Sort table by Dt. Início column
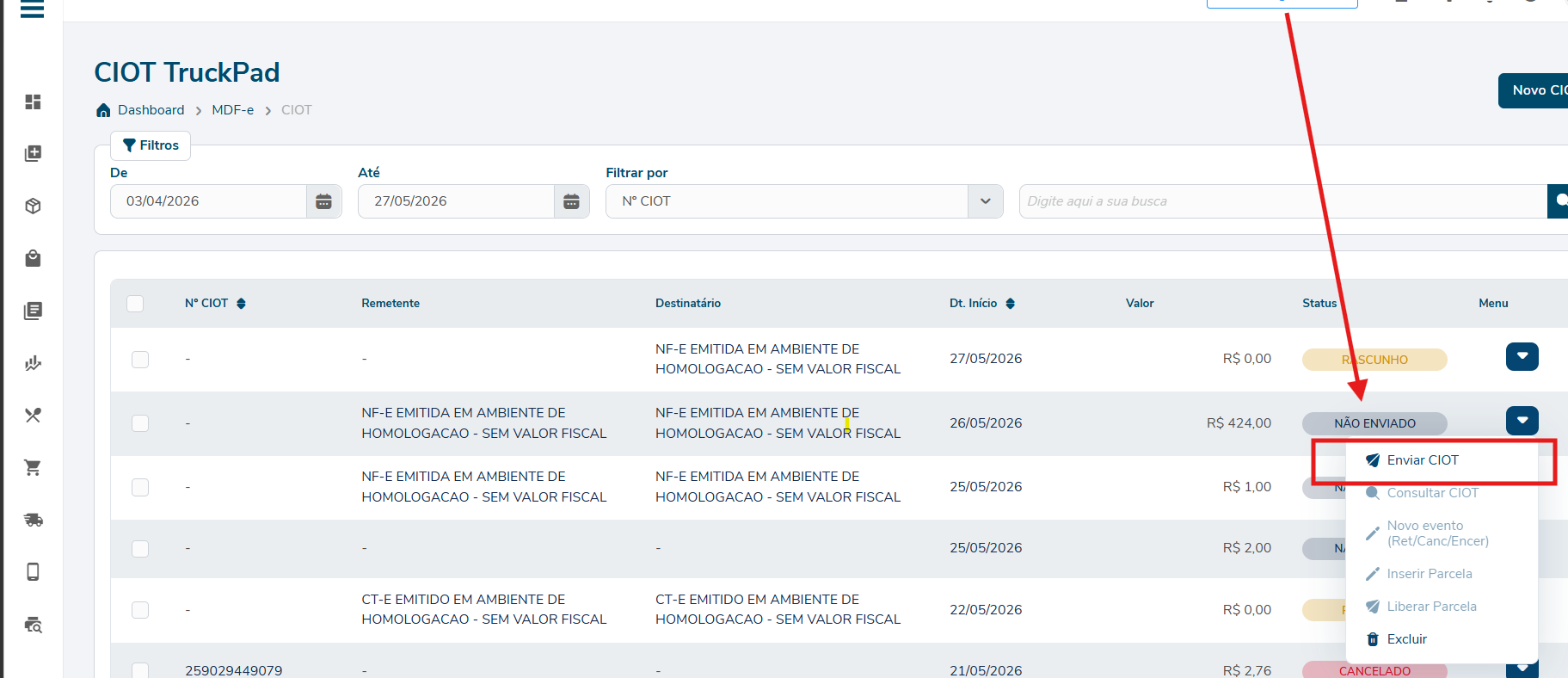 click(x=1011, y=304)
